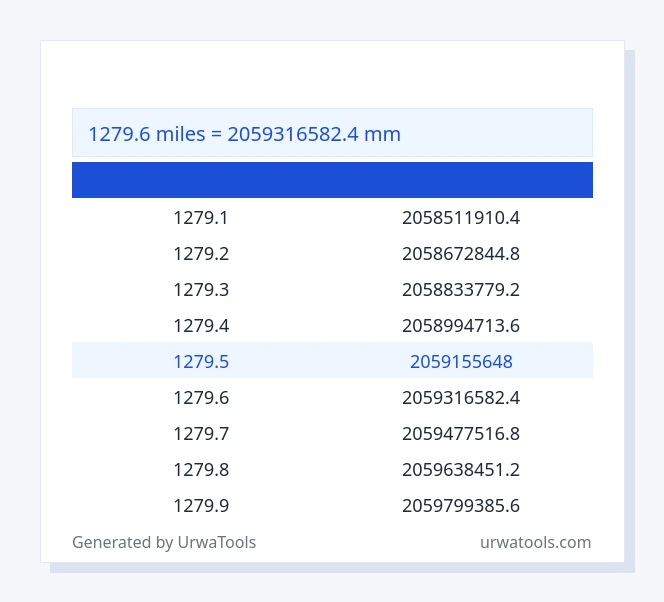The width and height of the screenshot is (664, 602).
Task: Click the Generated by UrwaTools text
Action: point(164,542)
